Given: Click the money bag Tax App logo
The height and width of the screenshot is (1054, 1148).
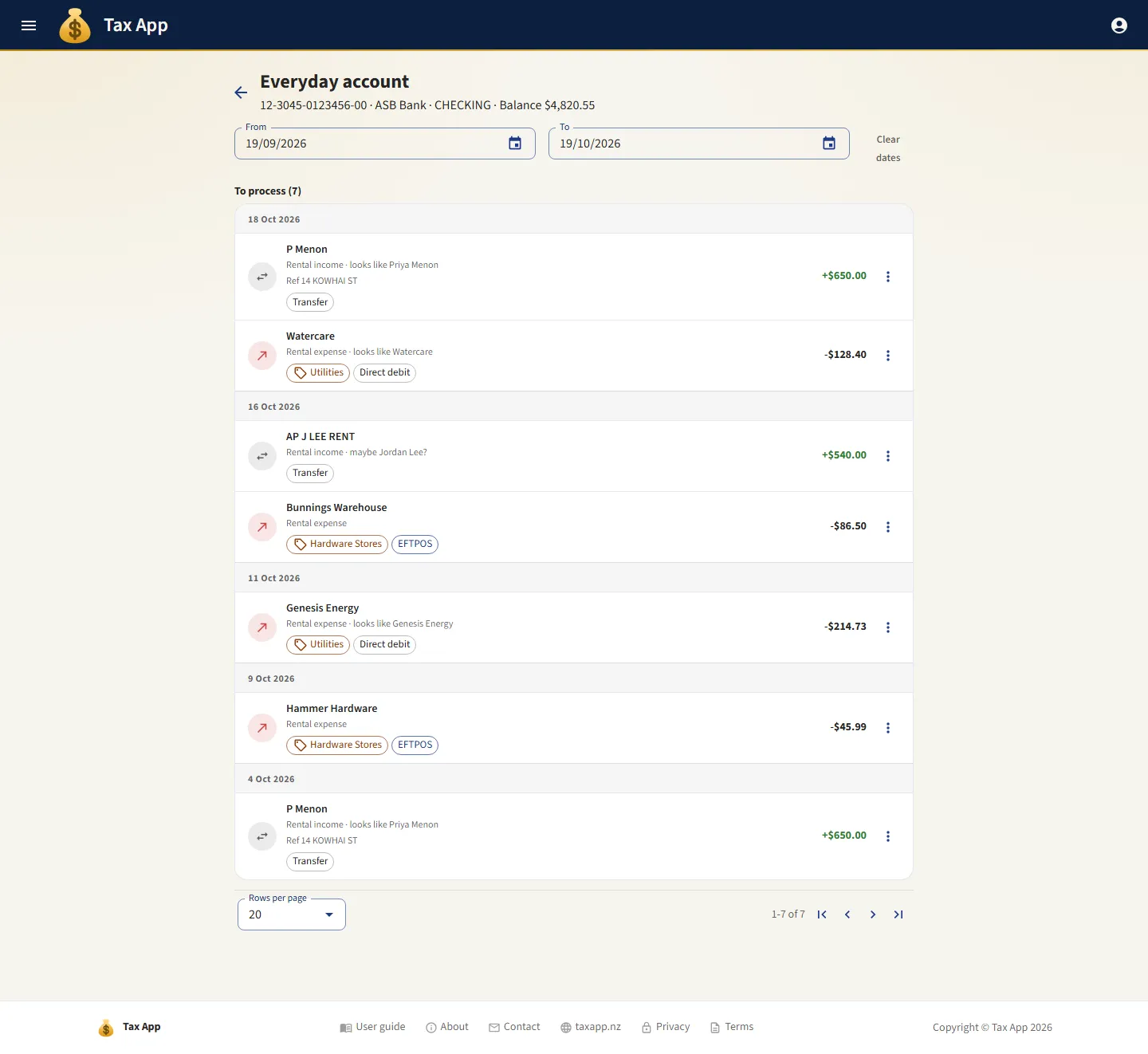Looking at the screenshot, I should [x=75, y=26].
